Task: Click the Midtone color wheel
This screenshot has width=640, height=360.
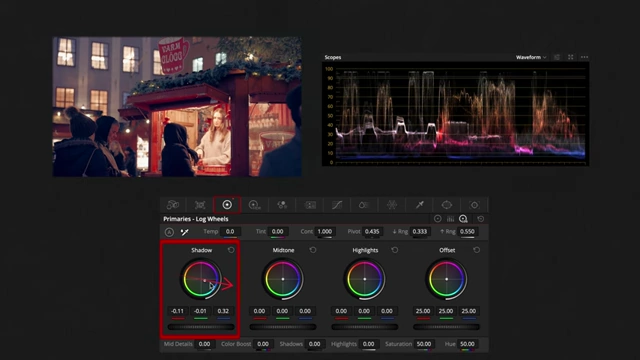Action: pyautogui.click(x=283, y=279)
